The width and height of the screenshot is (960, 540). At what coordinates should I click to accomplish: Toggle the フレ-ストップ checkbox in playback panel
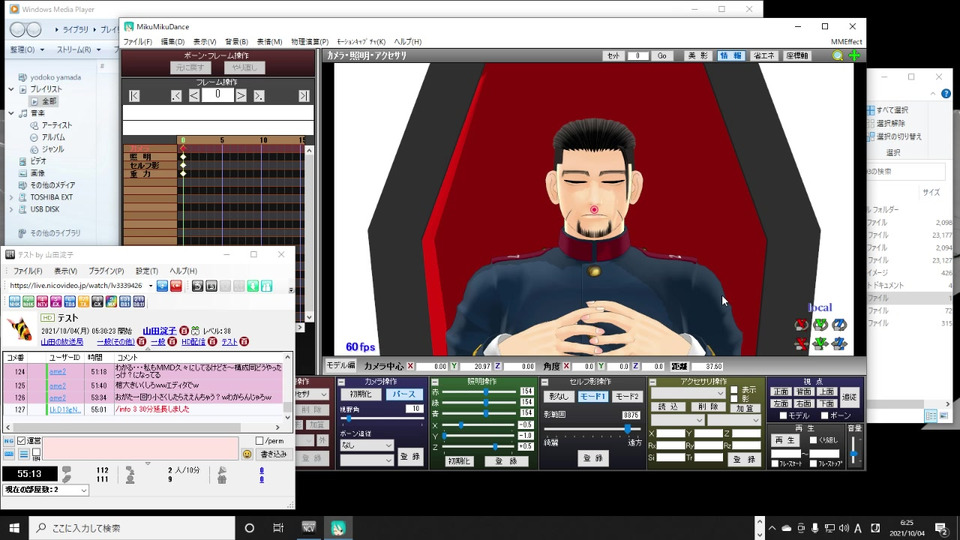point(813,464)
